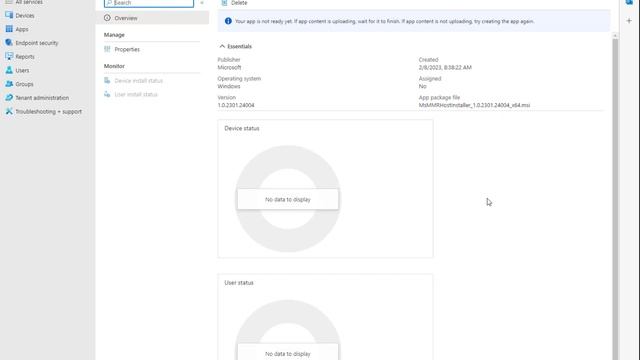Click the Overview circle icon
The image size is (640, 360).
coord(107,18)
